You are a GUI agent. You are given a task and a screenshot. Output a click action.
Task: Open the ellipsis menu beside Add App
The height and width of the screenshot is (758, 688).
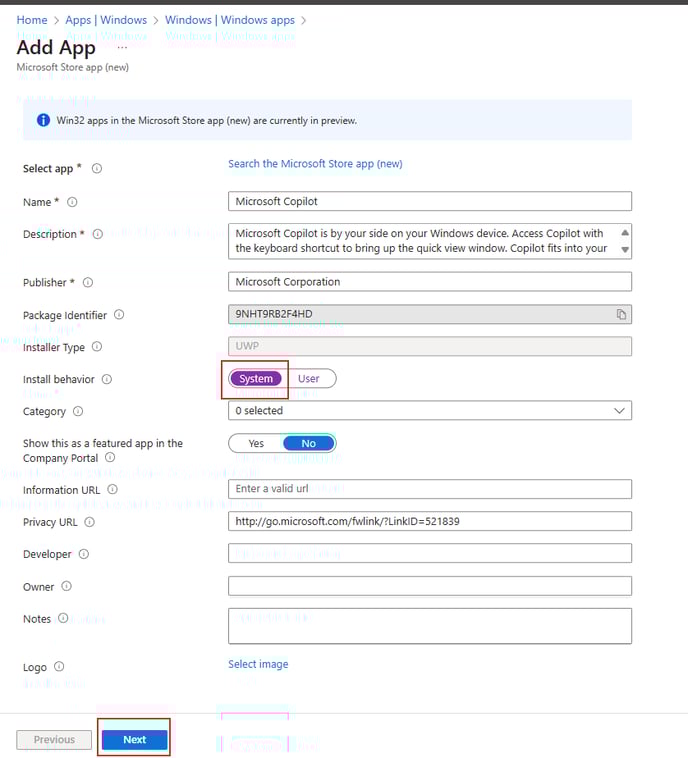(122, 47)
